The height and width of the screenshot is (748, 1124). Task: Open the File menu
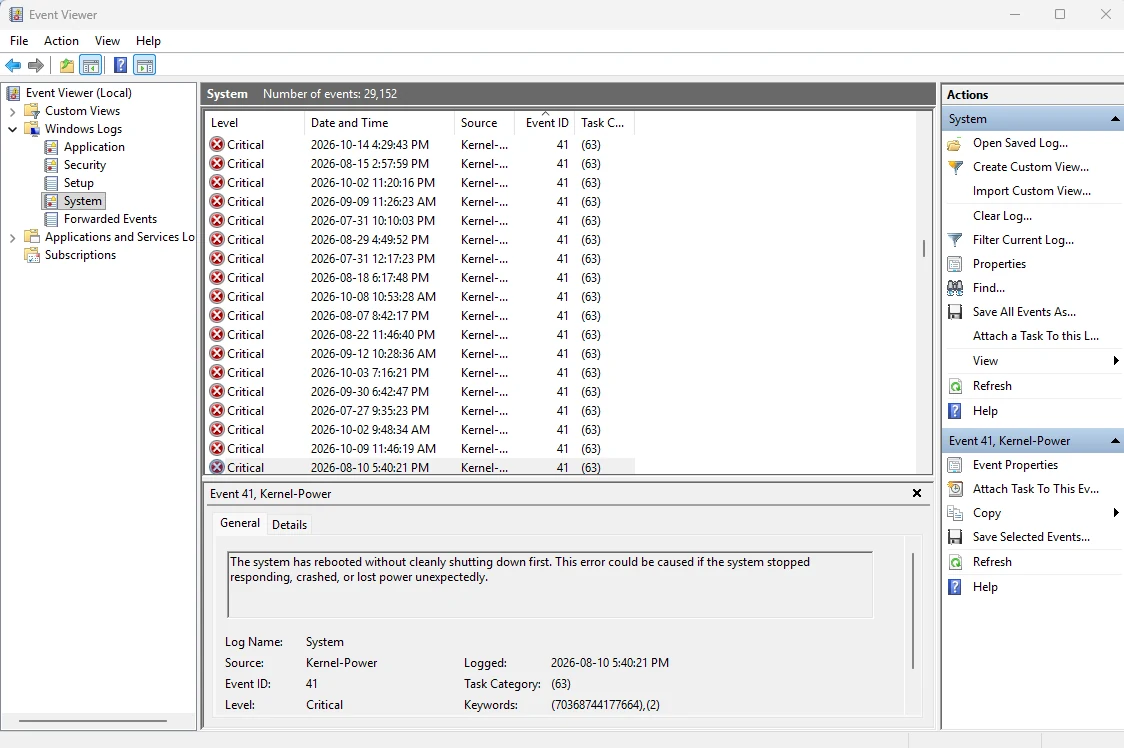tap(19, 41)
